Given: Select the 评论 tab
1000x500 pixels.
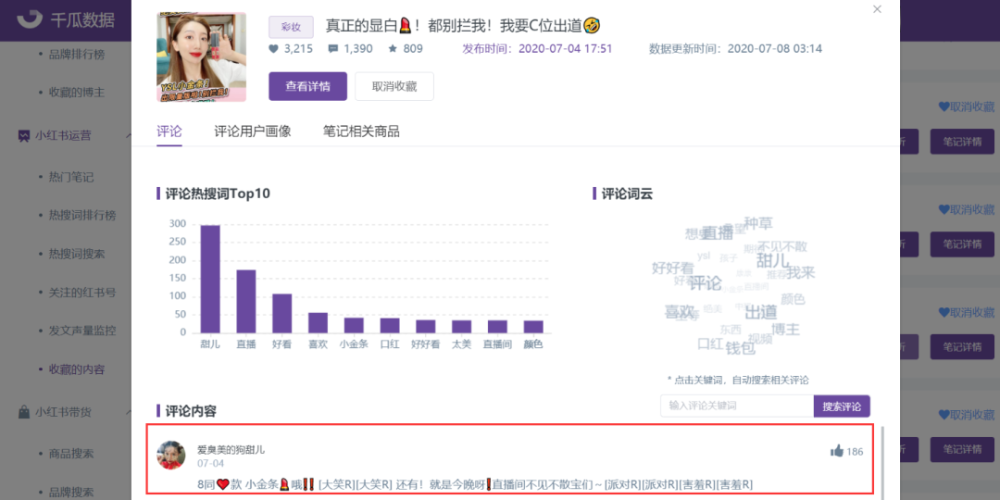Looking at the screenshot, I should coord(169,131).
